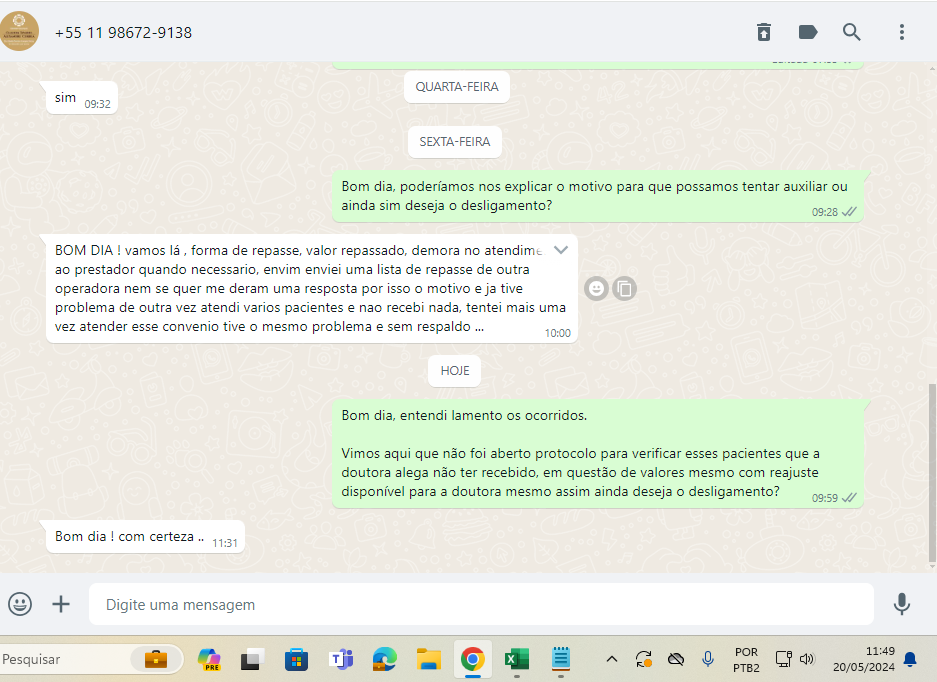Expand options chevron on the 10:00 message
Viewport: 937px width, 682px height.
[561, 250]
